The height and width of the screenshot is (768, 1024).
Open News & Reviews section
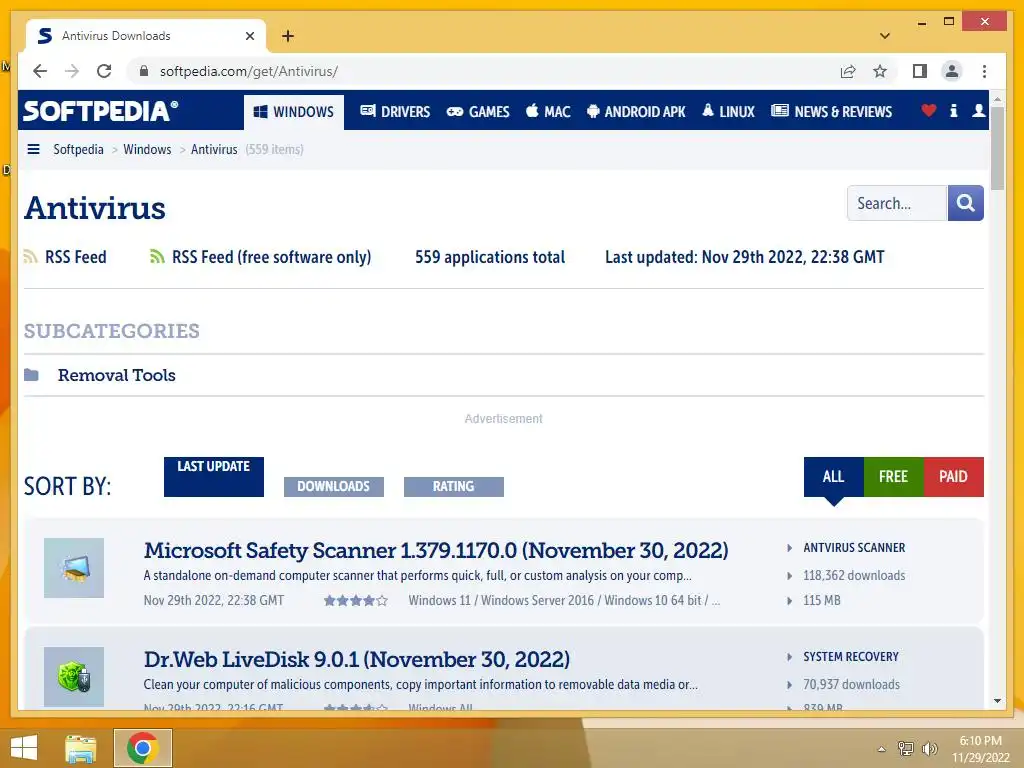pyautogui.click(x=831, y=112)
